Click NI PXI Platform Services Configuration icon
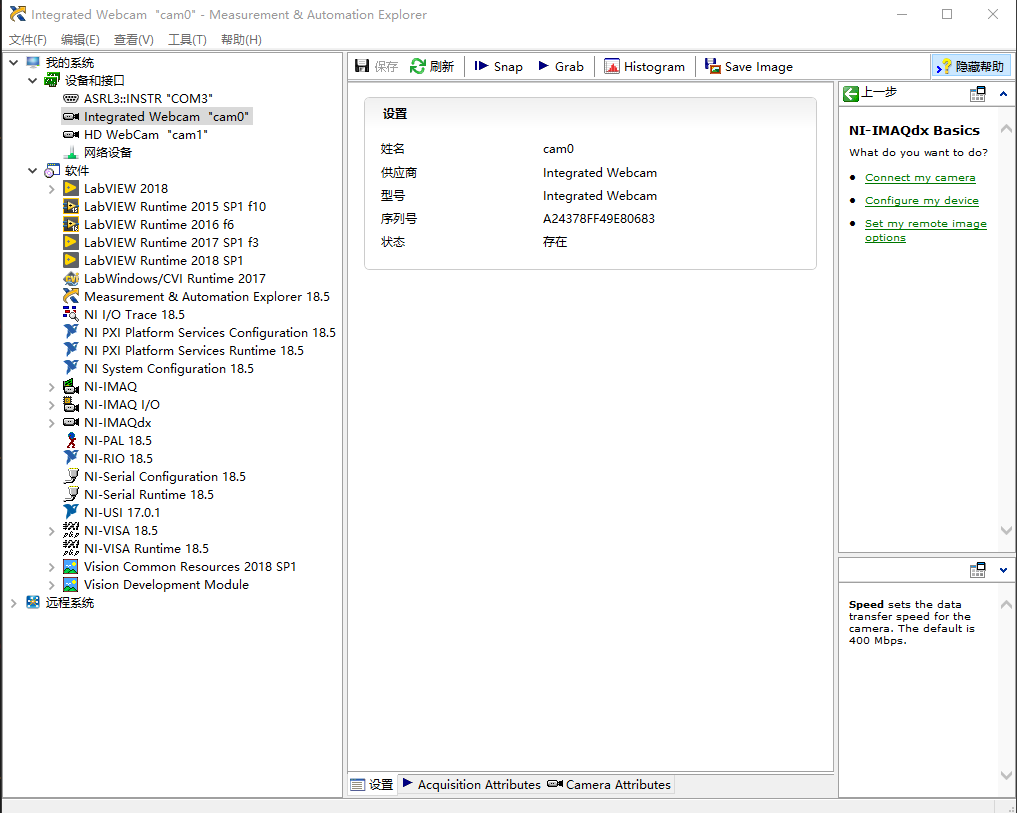Viewport: 1017px width, 813px height. point(71,332)
